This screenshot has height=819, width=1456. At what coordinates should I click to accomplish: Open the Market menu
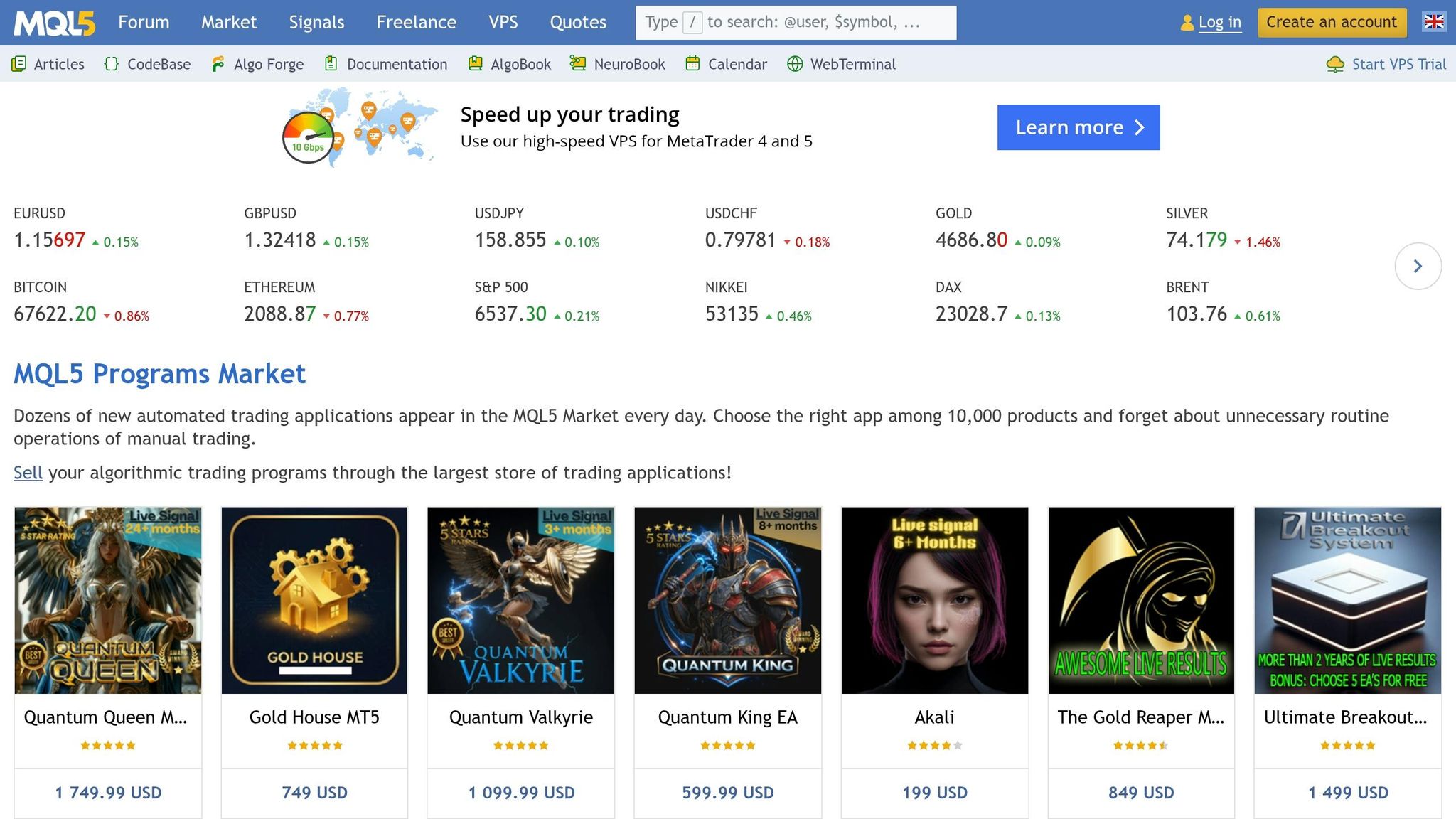point(229,22)
